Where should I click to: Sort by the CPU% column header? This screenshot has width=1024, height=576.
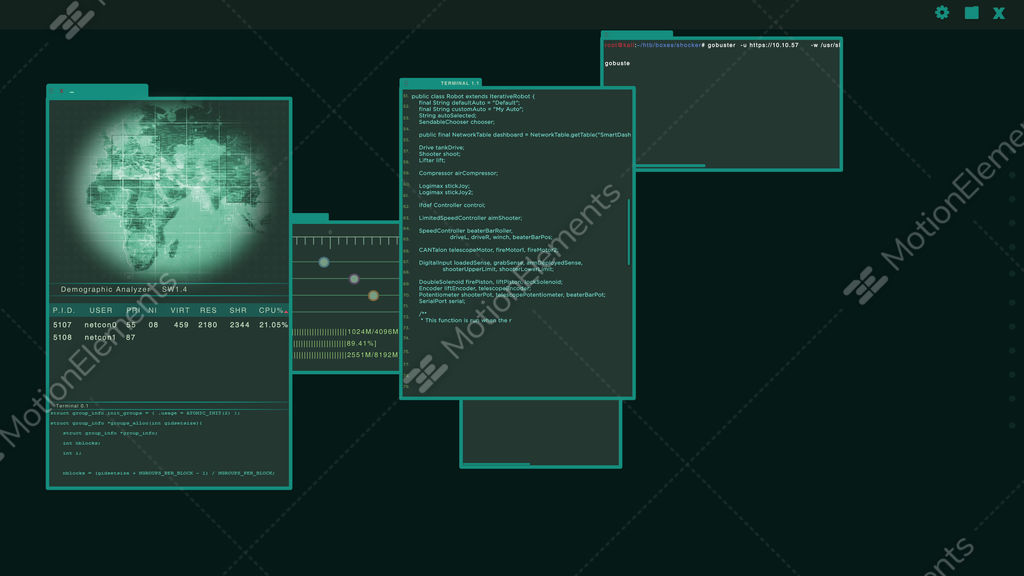(x=270, y=310)
